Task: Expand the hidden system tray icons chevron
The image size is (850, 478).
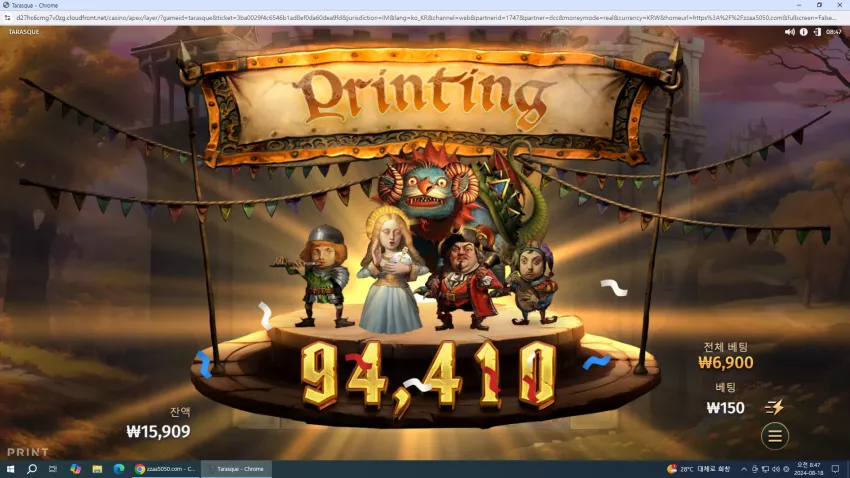Action: pos(744,469)
